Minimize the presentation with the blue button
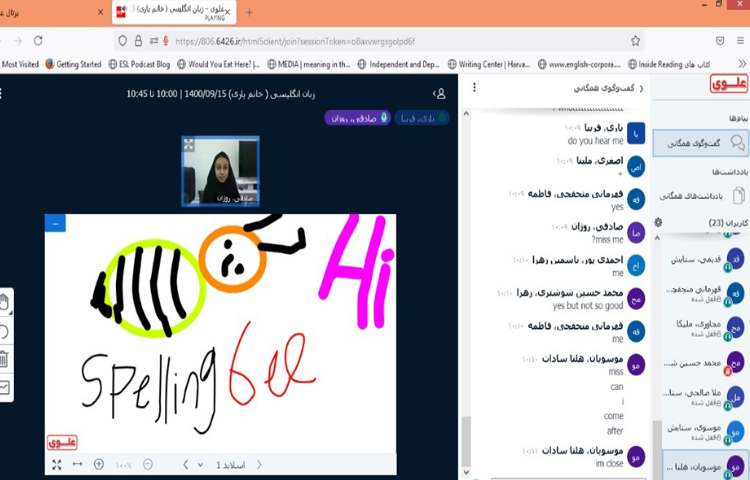The height and width of the screenshot is (480, 750). (55, 223)
